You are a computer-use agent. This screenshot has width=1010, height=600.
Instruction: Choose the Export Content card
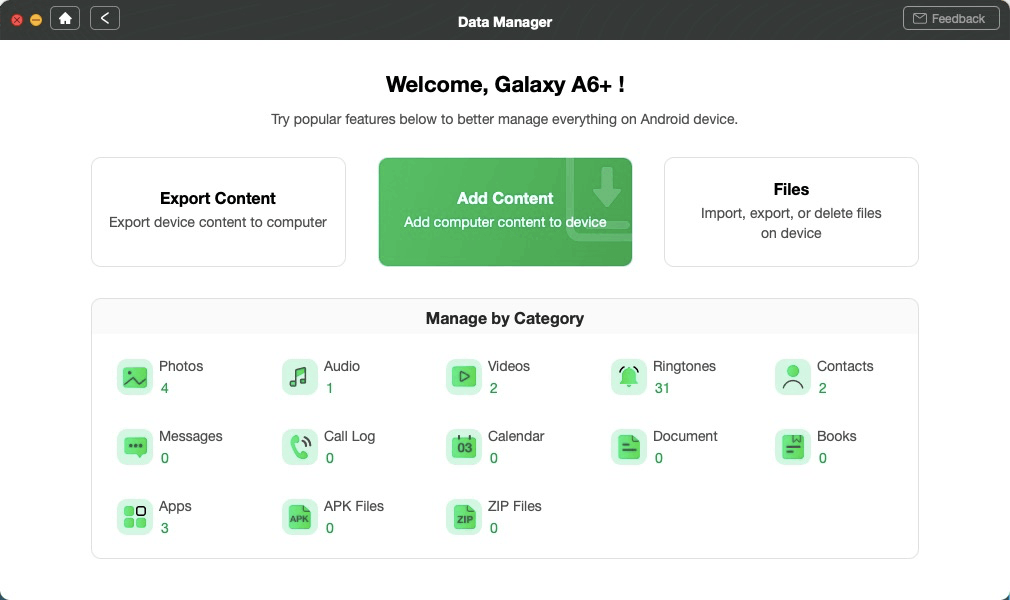pyautogui.click(x=218, y=211)
